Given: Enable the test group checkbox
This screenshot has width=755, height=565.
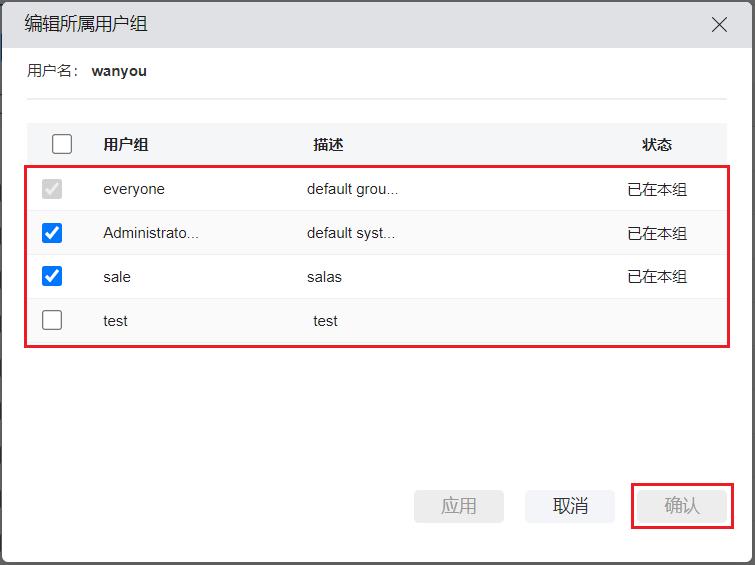Looking at the screenshot, I should [52, 320].
